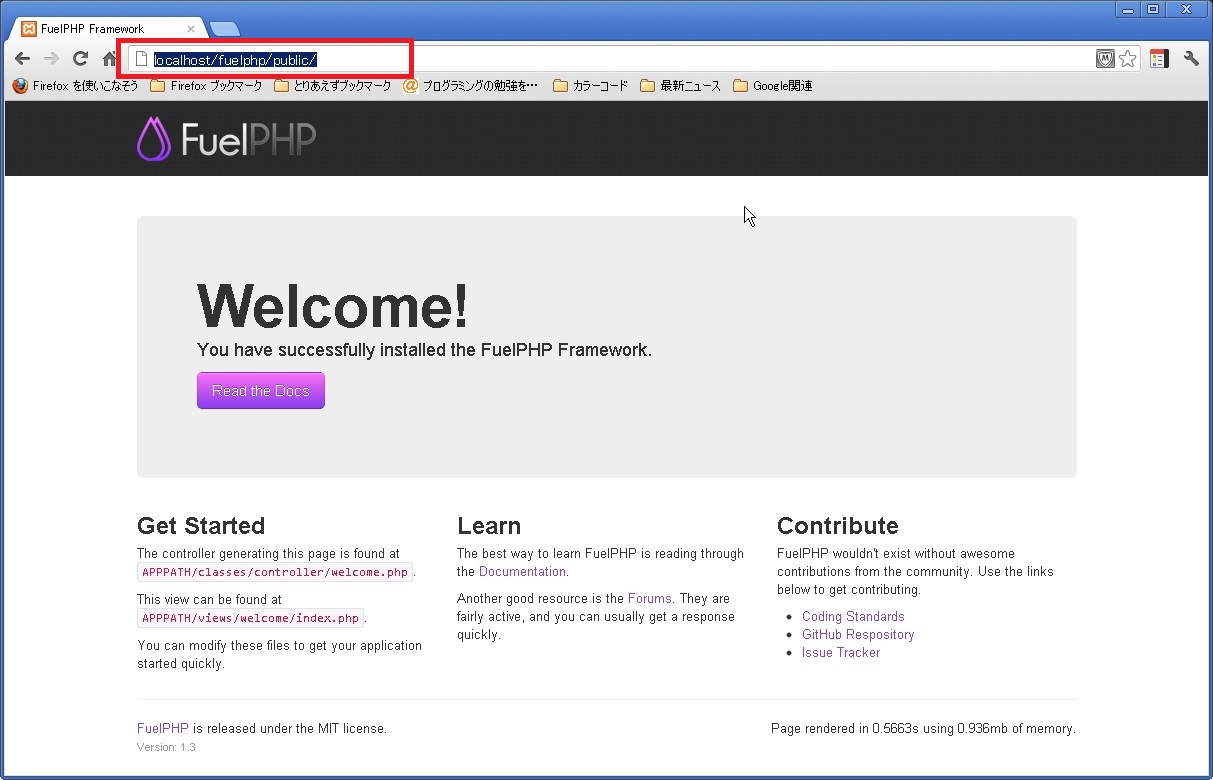Screen dimensions: 1213x780
Task: Click the browser forward arrow
Action: (x=52, y=59)
